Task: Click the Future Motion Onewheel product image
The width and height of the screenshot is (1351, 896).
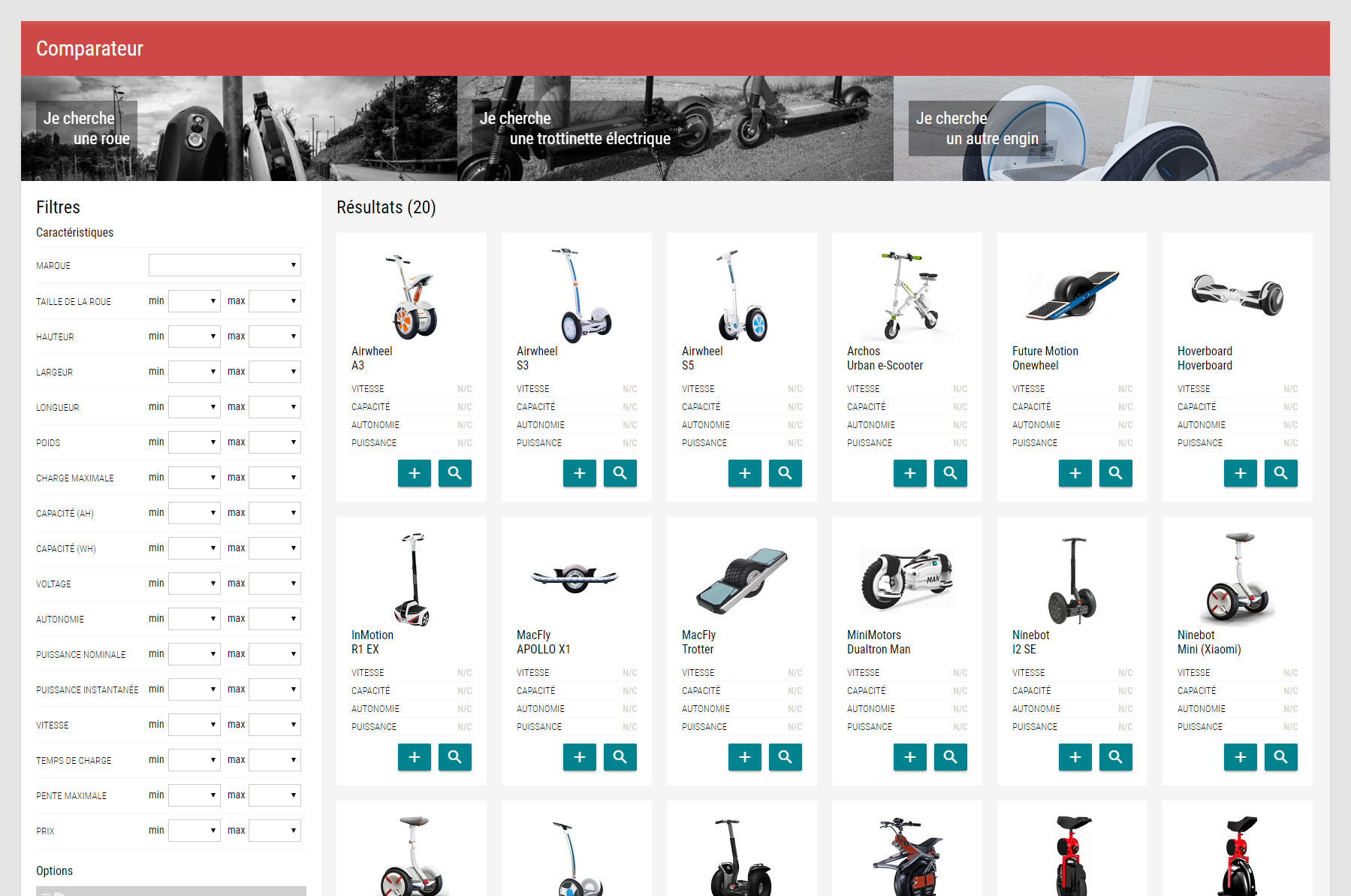Action: [1072, 296]
